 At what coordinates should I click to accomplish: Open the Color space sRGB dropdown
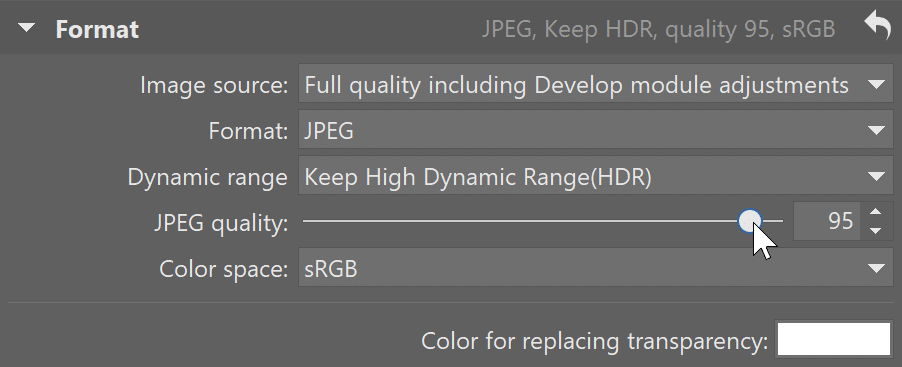coord(595,269)
